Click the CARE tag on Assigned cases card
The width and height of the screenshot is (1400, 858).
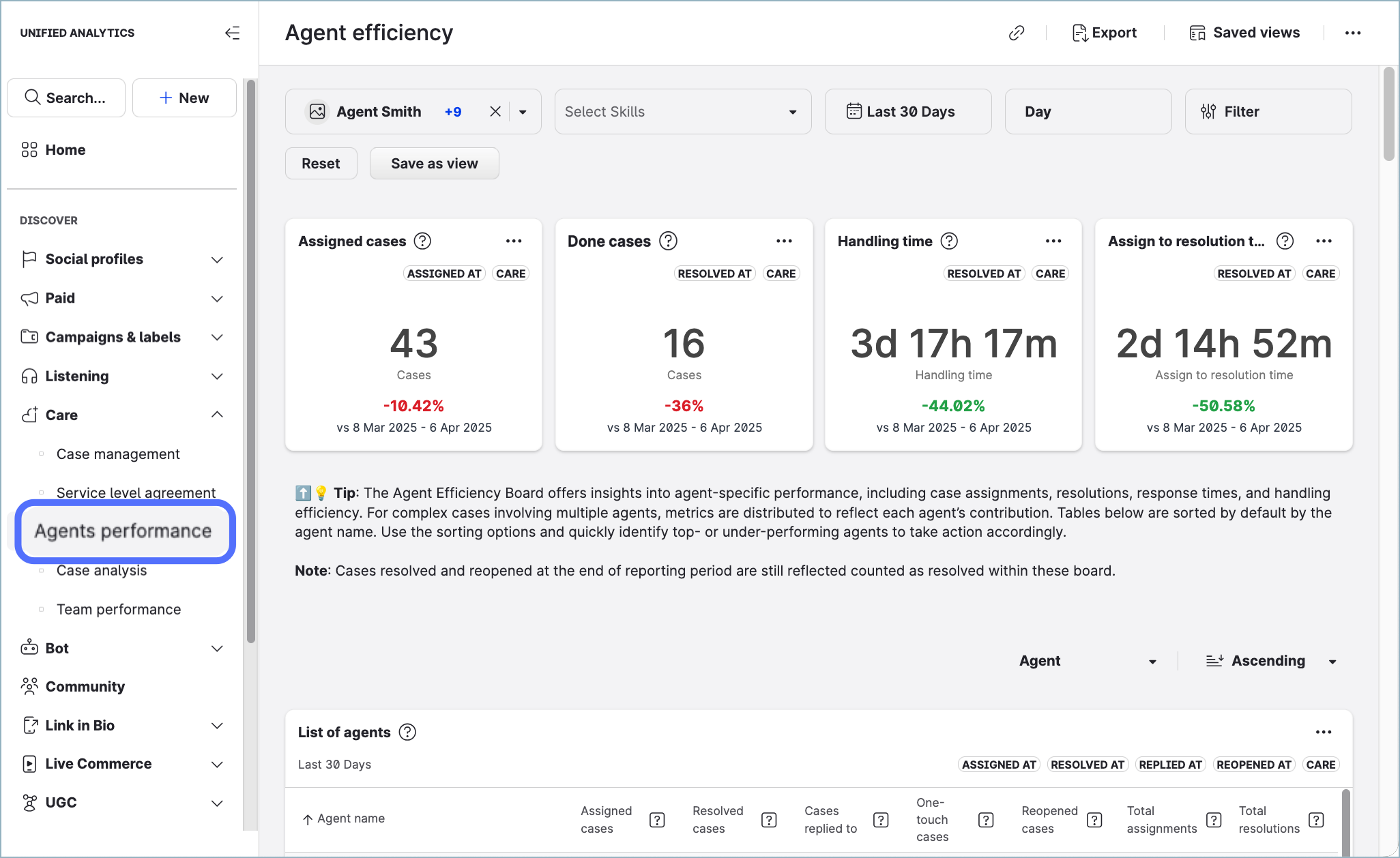(x=510, y=273)
